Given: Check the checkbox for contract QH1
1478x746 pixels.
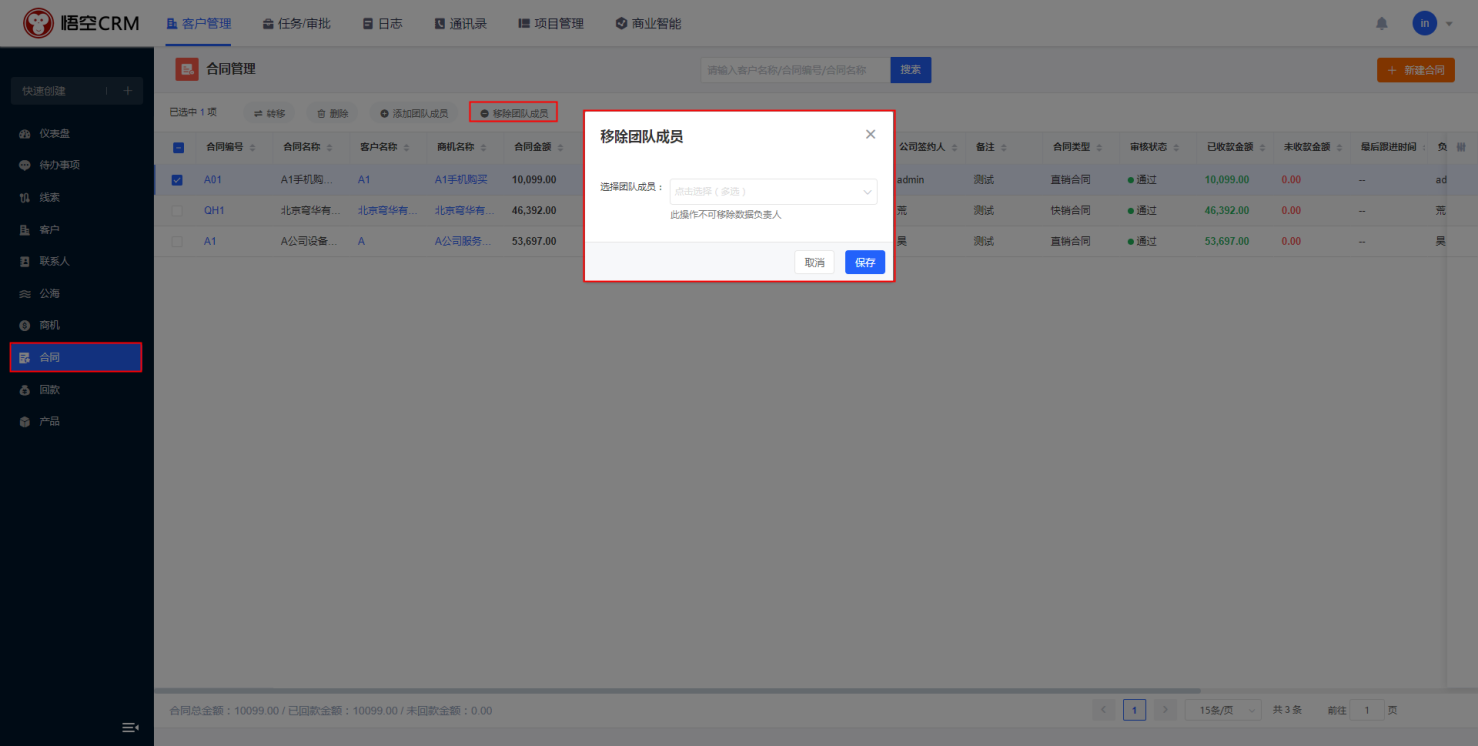Looking at the screenshot, I should (x=177, y=211).
